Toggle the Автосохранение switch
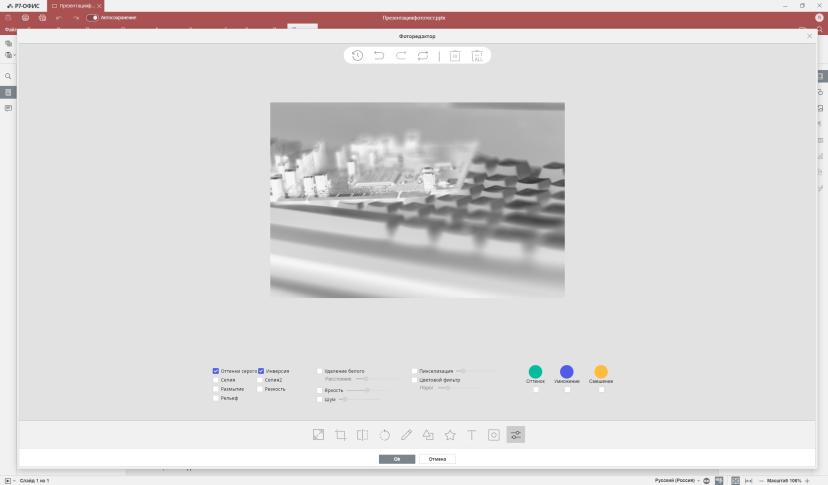This screenshot has height=485, width=828. [92, 17]
